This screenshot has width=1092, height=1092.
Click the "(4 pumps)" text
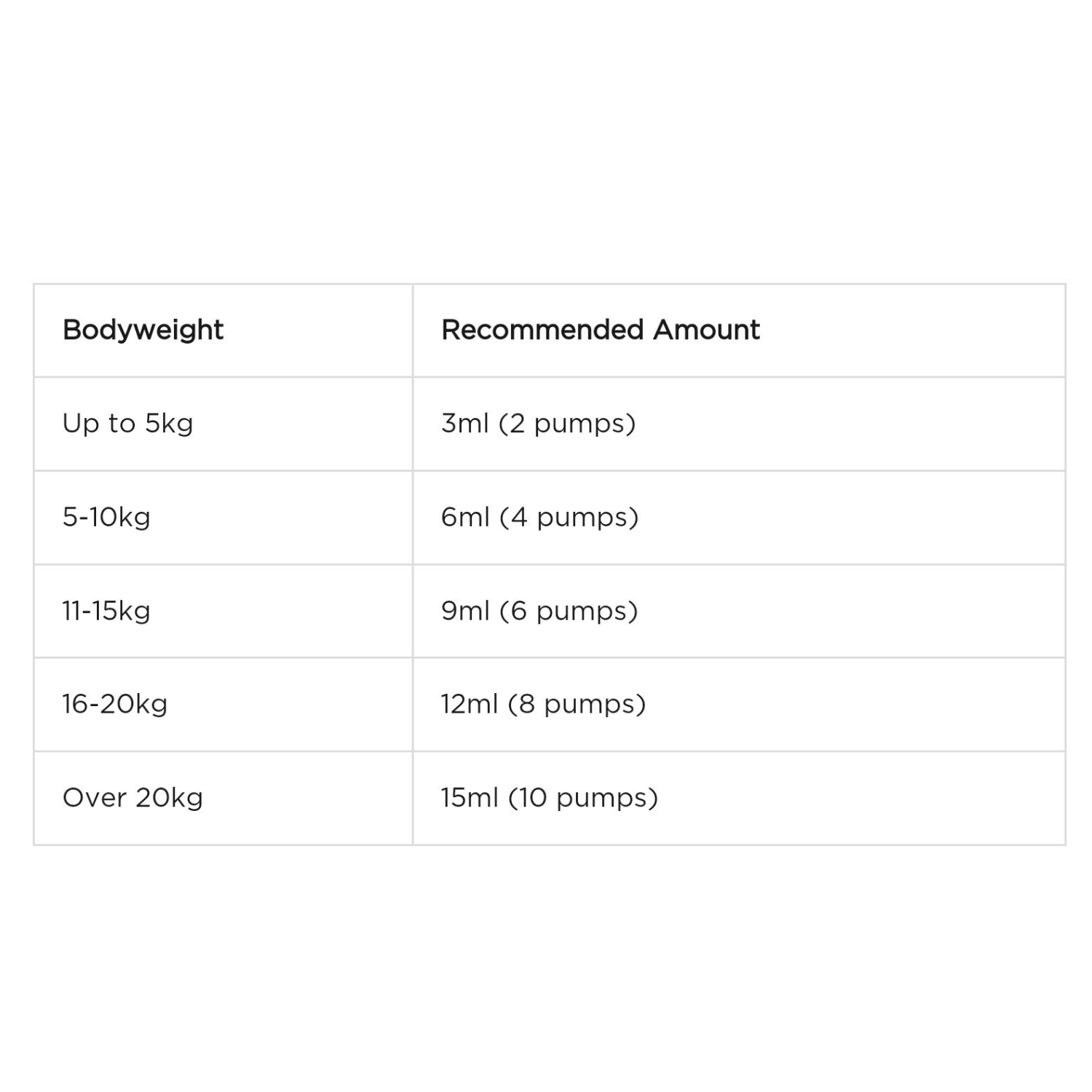point(569,517)
